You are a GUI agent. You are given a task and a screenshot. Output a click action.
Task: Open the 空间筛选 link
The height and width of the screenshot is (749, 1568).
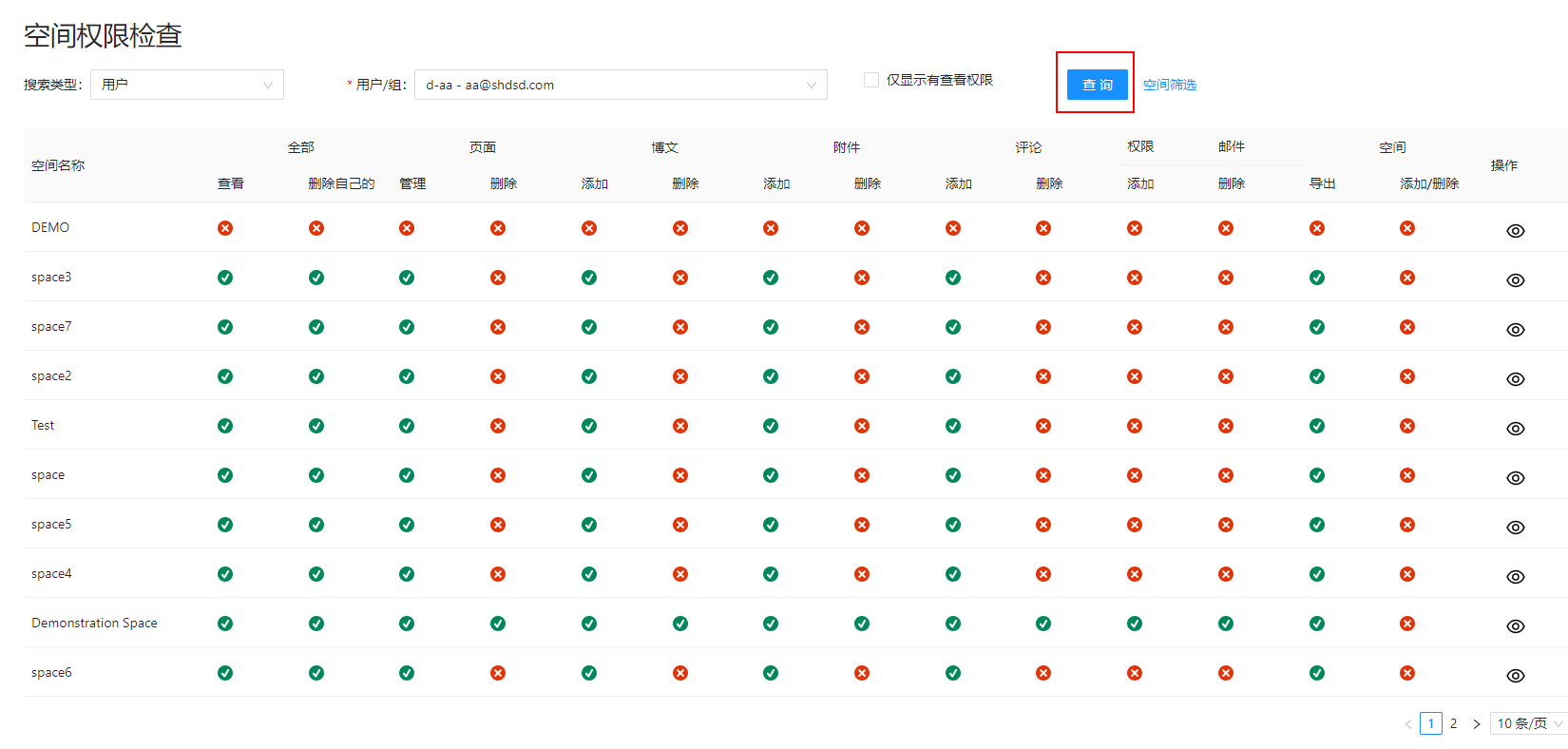pyautogui.click(x=1169, y=85)
